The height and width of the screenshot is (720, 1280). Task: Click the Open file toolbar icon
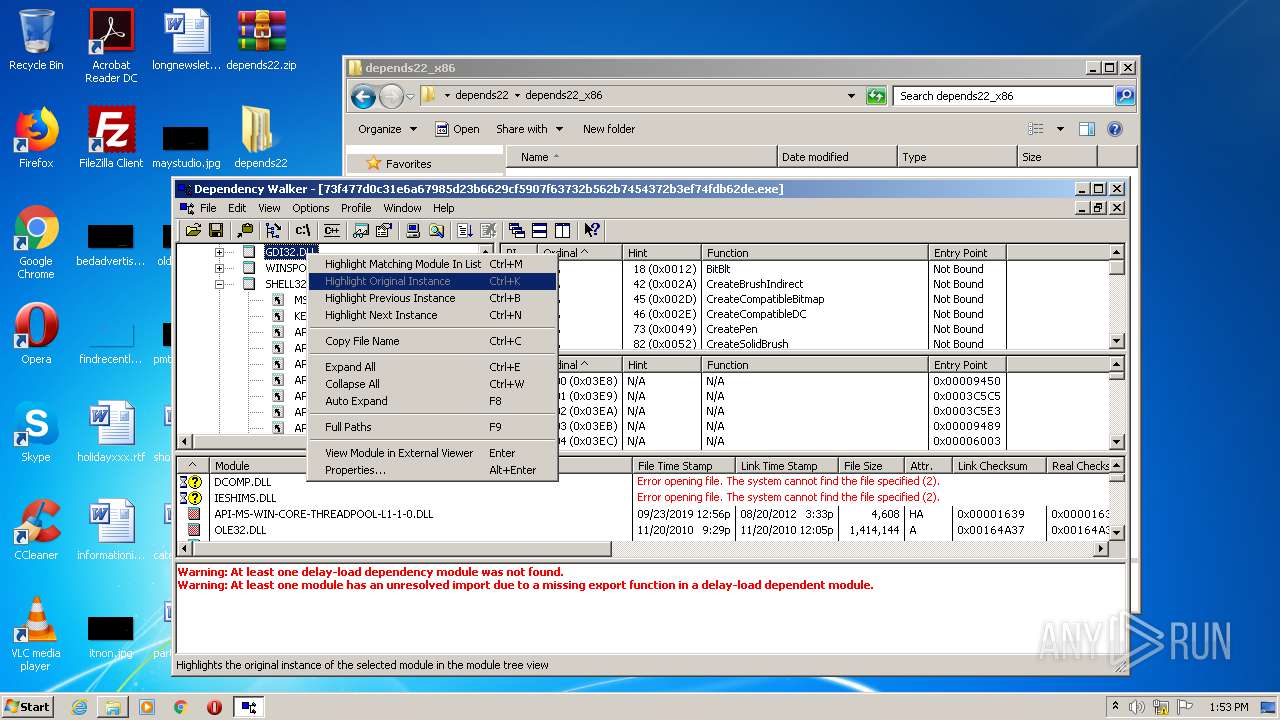tap(193, 230)
